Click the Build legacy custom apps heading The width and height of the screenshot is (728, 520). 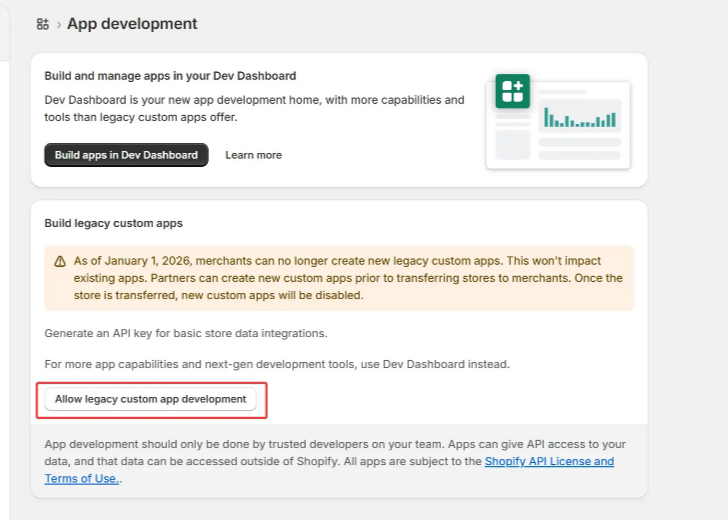[x=113, y=223]
